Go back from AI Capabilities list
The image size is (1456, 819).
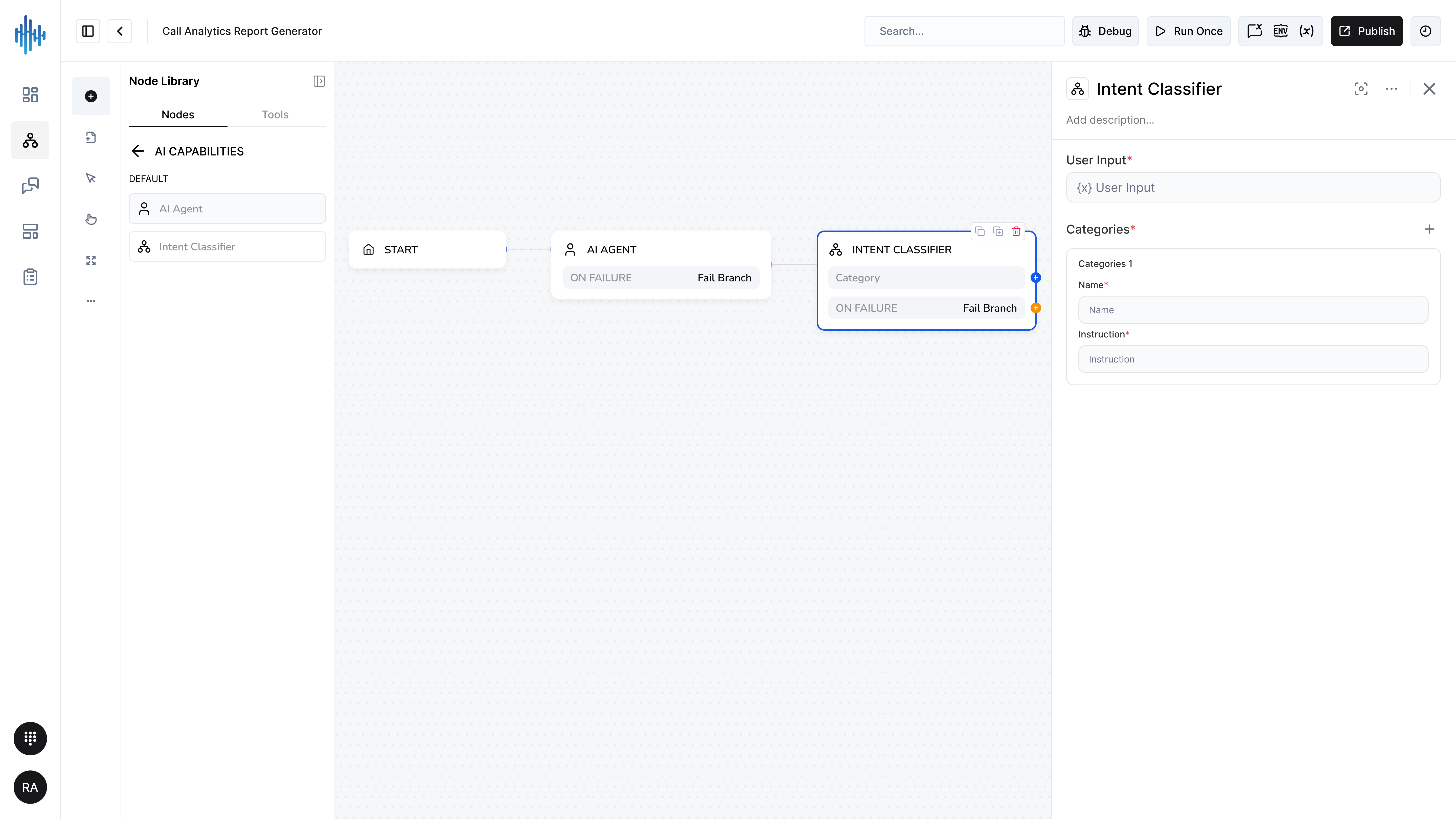(138, 151)
